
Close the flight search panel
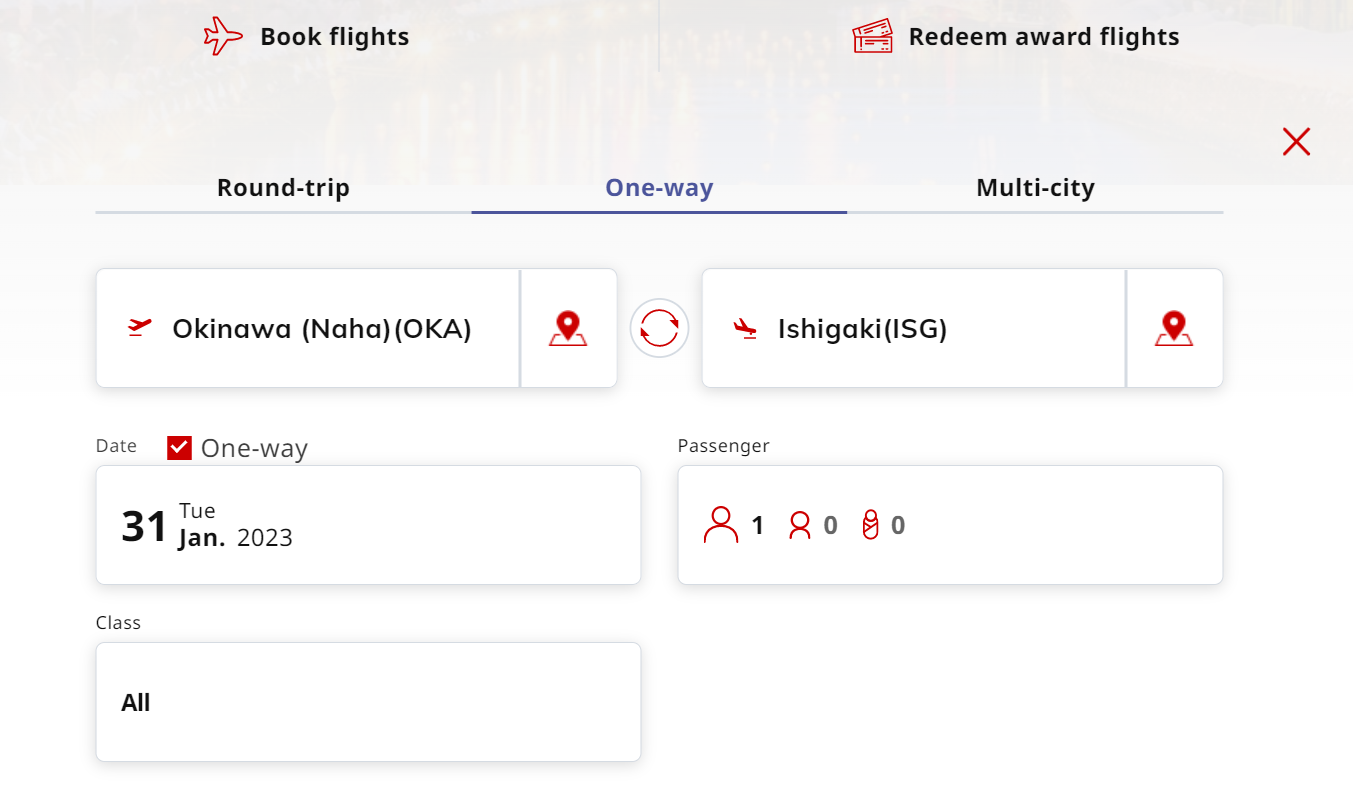pyautogui.click(x=1296, y=142)
